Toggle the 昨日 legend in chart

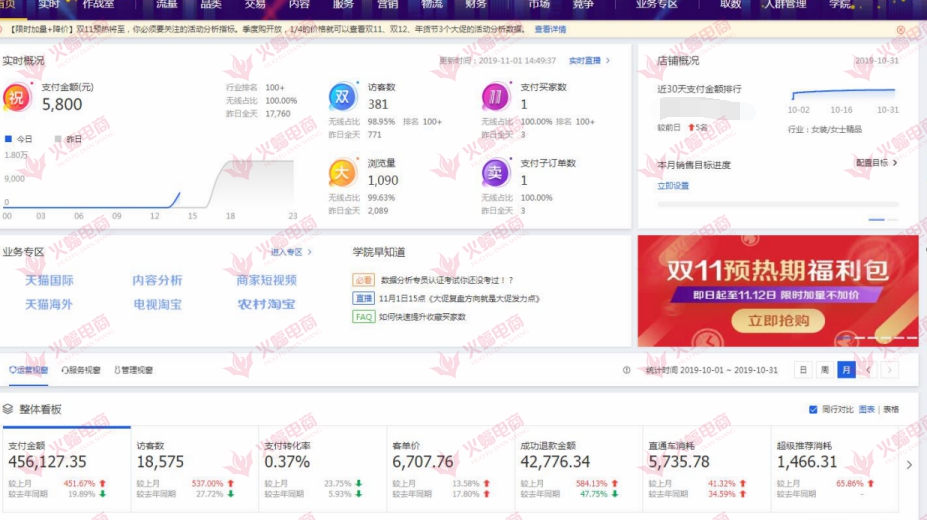click(67, 139)
